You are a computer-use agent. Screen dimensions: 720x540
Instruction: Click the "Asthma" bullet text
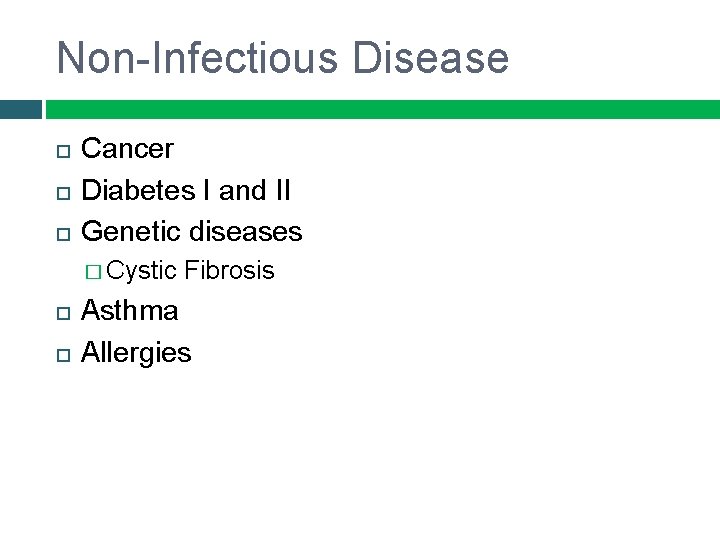click(130, 311)
